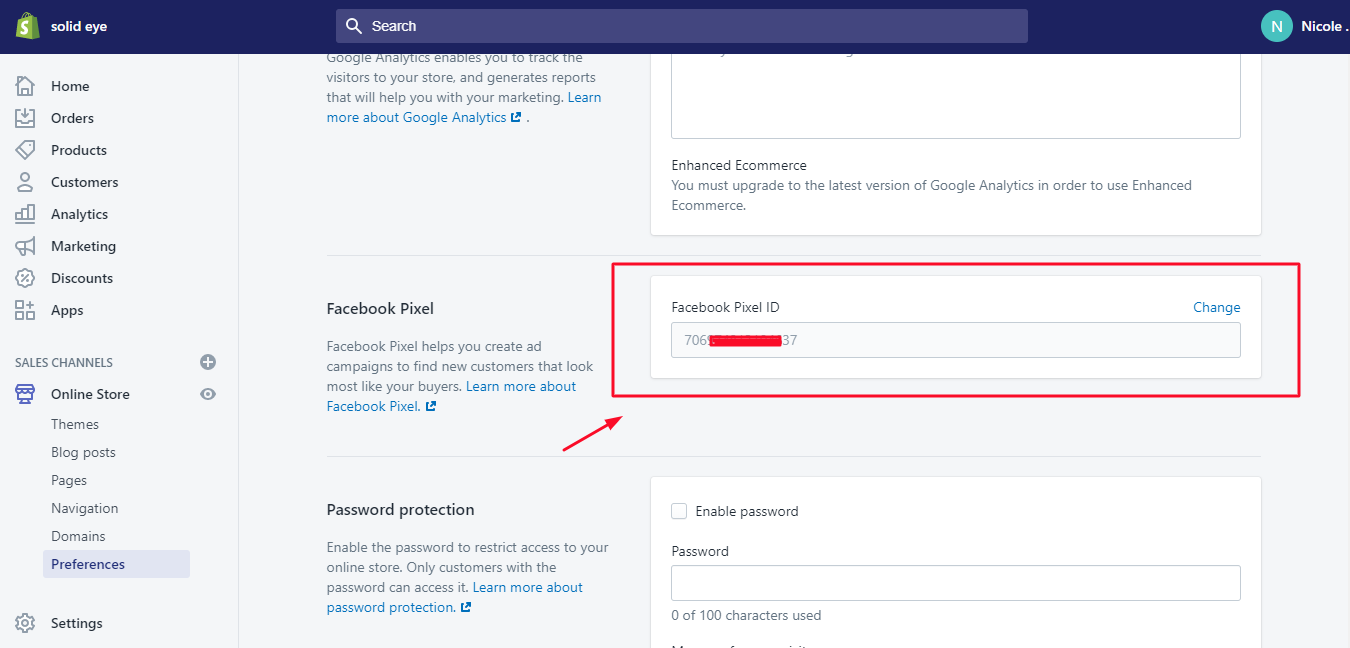The image size is (1350, 648).
Task: Open Customers in sidebar
Action: (x=85, y=182)
